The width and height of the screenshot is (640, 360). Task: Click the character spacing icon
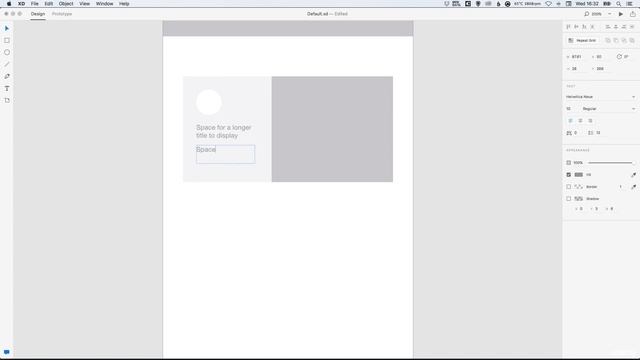(x=569, y=133)
